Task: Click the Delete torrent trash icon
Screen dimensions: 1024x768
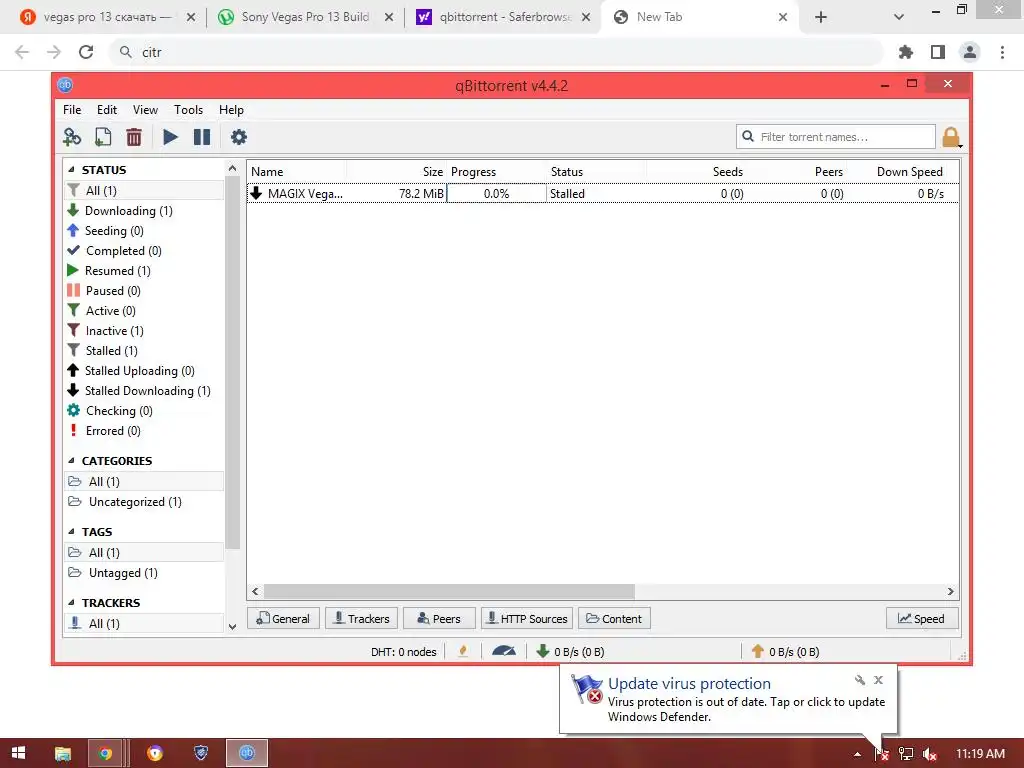Action: (x=133, y=137)
